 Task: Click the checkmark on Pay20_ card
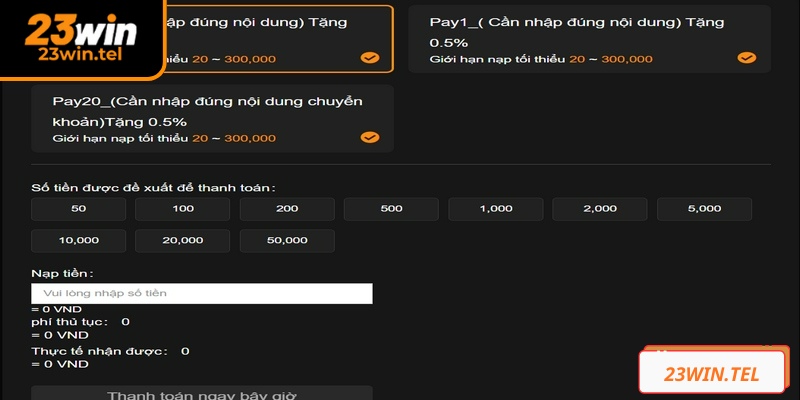pyautogui.click(x=370, y=137)
